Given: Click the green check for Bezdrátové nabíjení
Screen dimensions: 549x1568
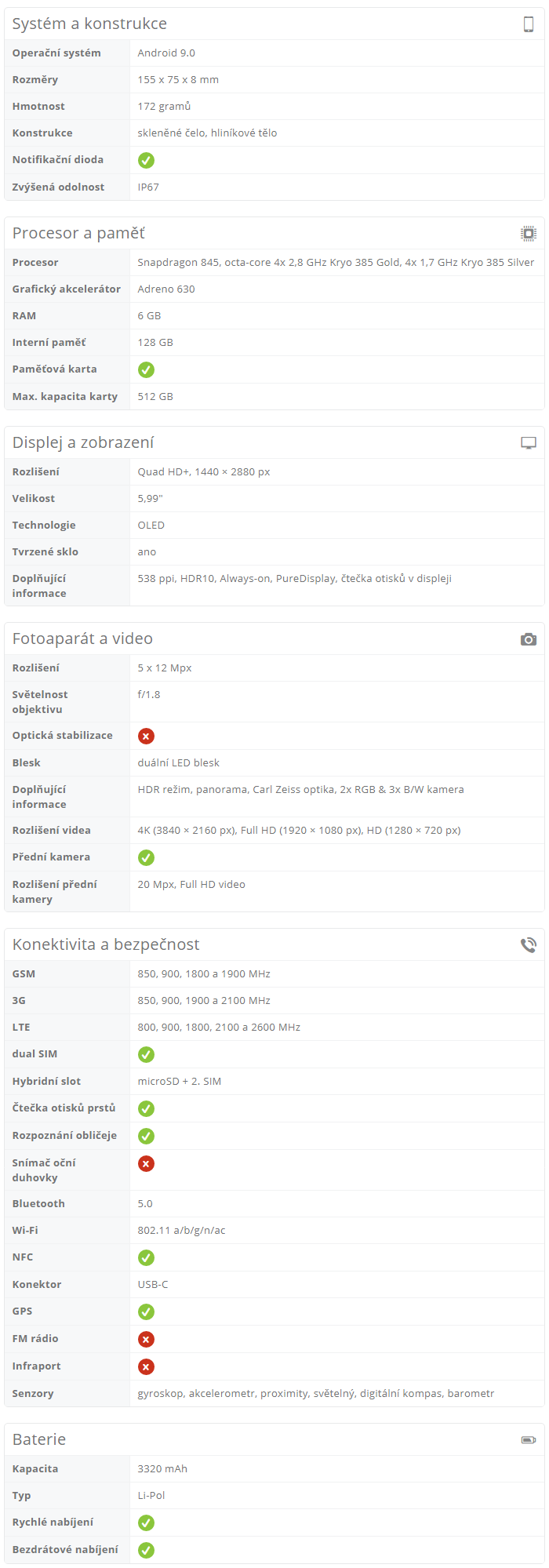Looking at the screenshot, I should pos(146,1550).
